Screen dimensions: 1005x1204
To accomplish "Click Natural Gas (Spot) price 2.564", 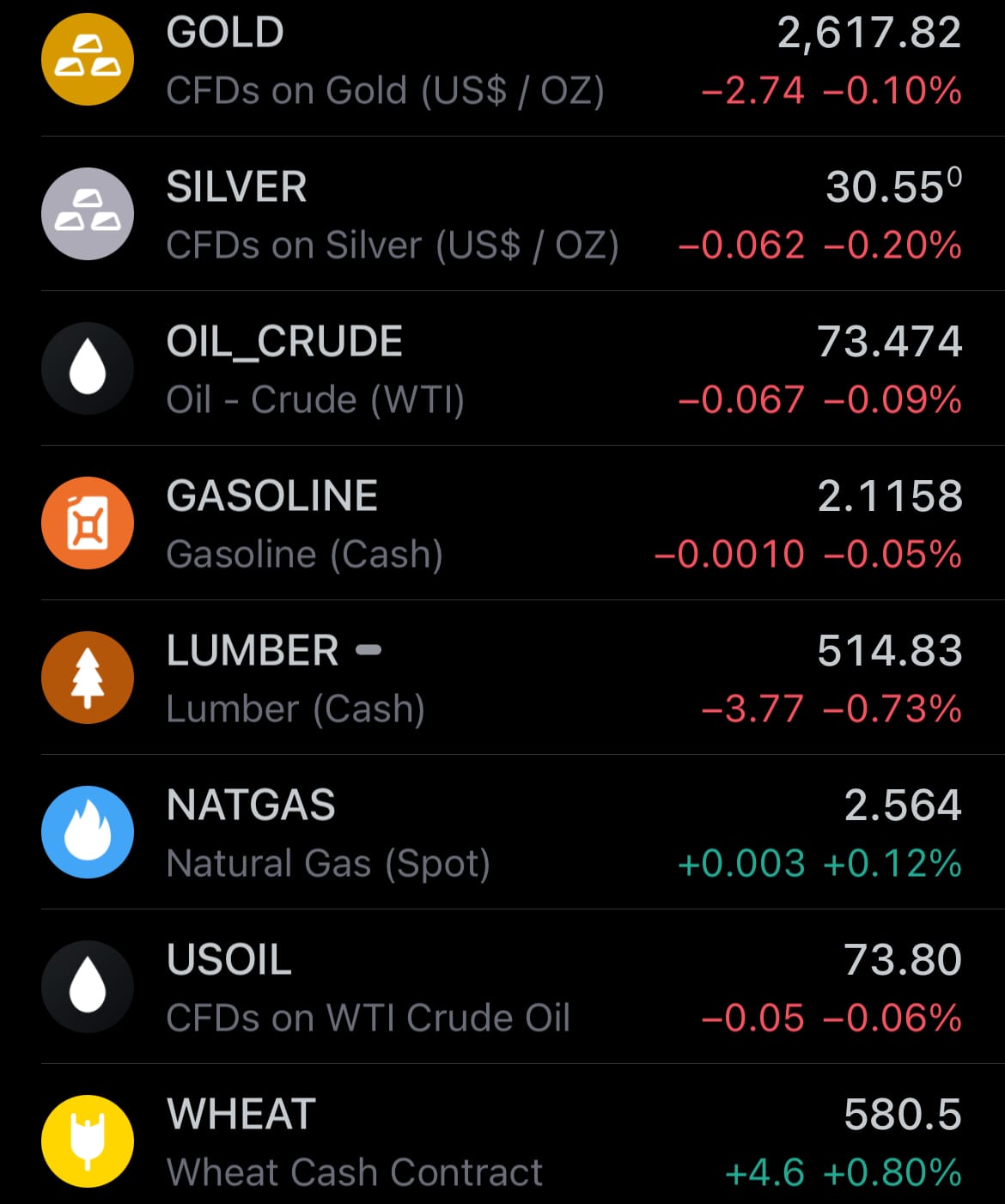I will pos(903,806).
